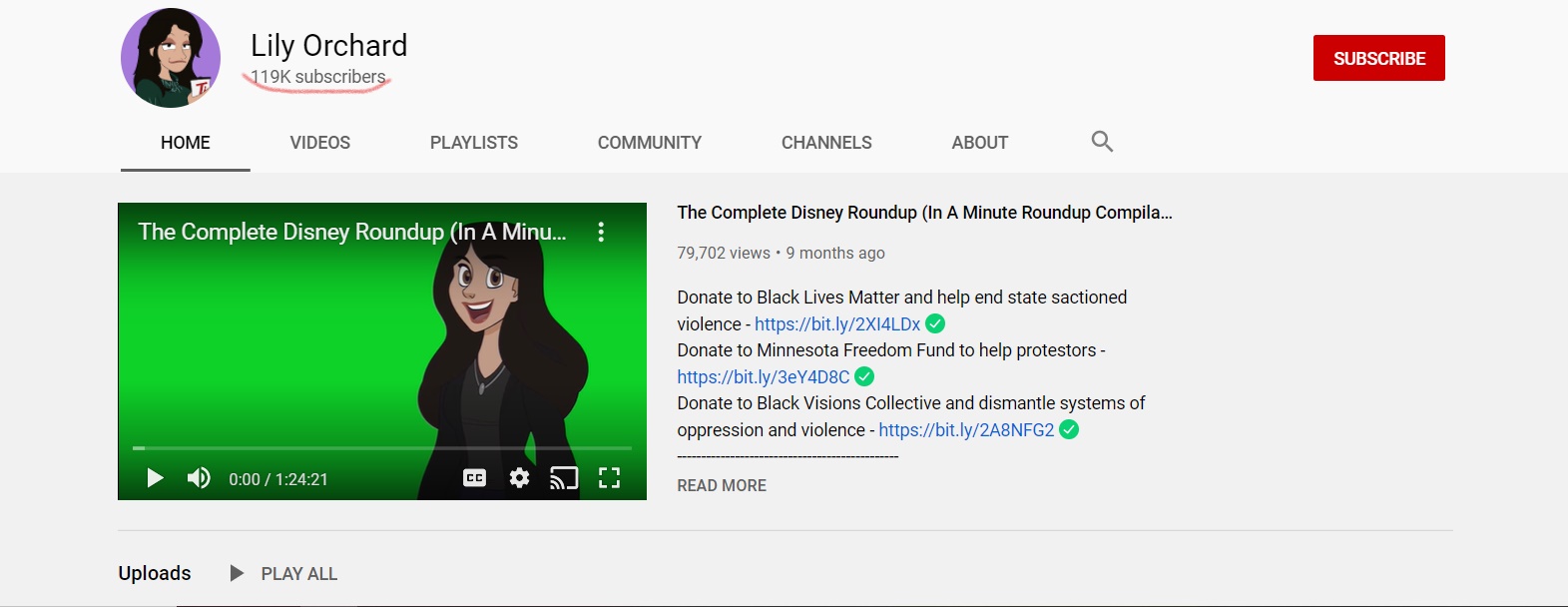Go to the COMMUNITY tab
Screen dimensions: 1568x607
650,143
